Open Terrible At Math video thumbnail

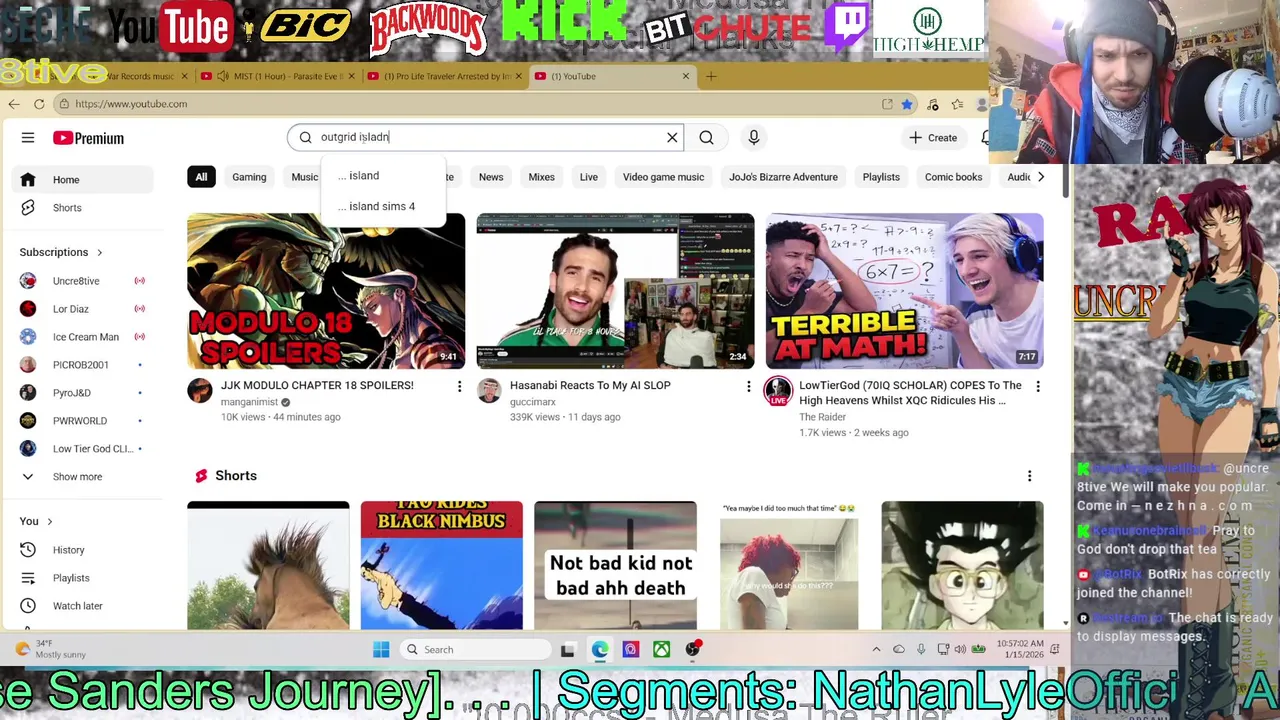[904, 291]
